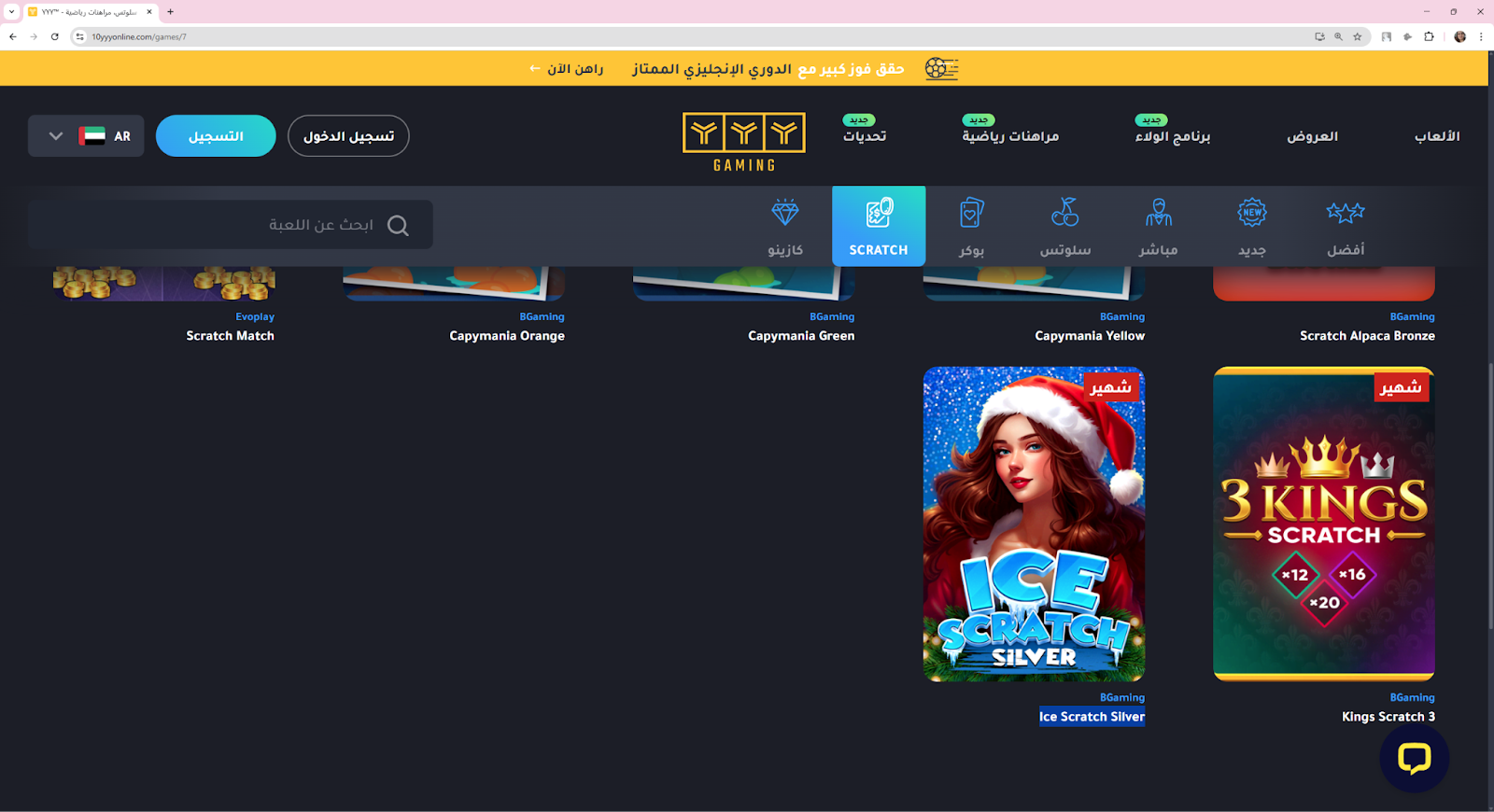Click the login (تسجيل الدخول) button

point(348,136)
